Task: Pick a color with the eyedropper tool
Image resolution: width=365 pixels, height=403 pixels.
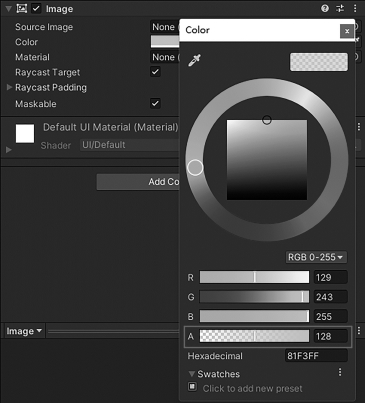Action: [x=194, y=60]
